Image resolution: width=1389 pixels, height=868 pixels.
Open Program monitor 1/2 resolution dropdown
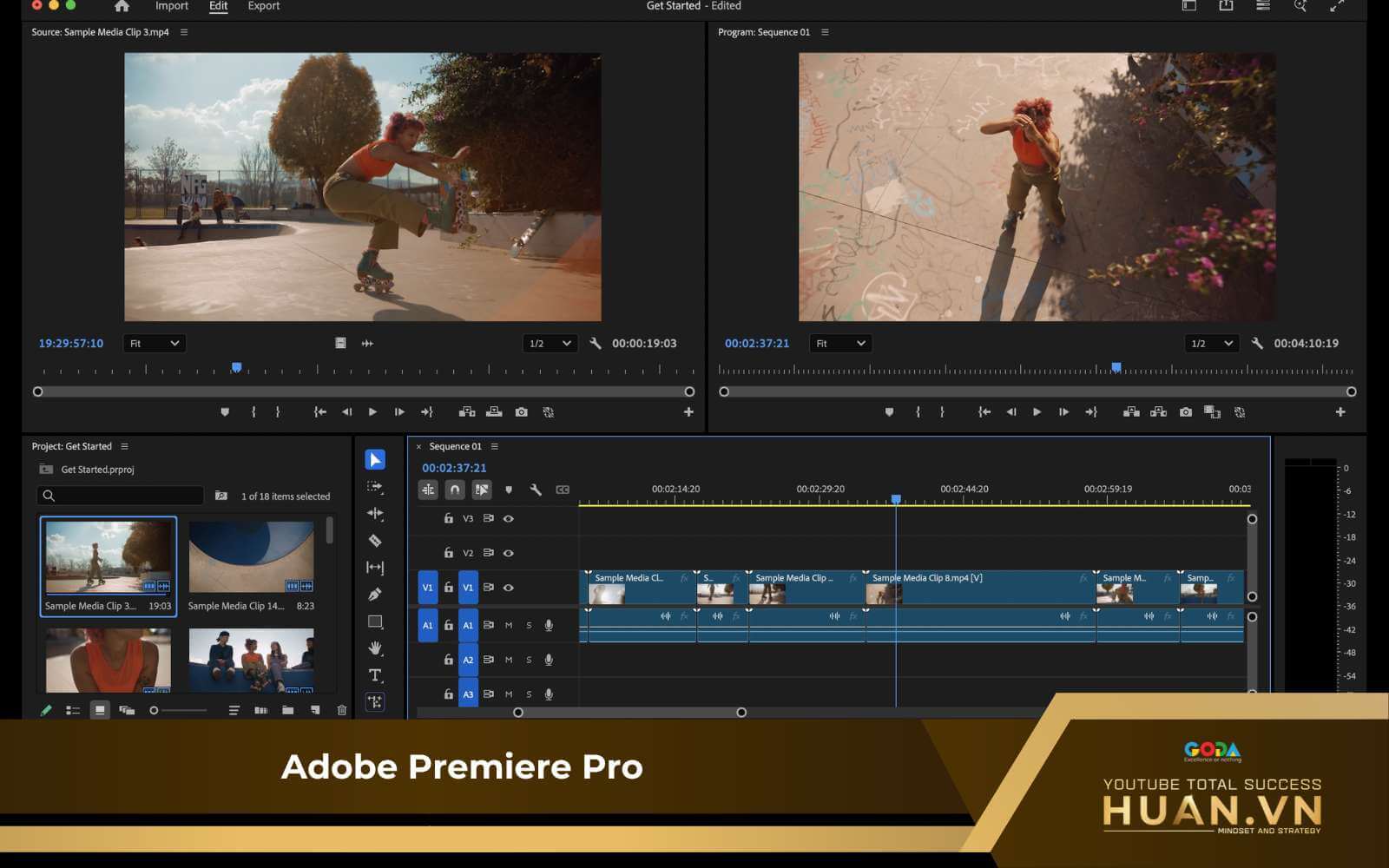pos(1211,344)
